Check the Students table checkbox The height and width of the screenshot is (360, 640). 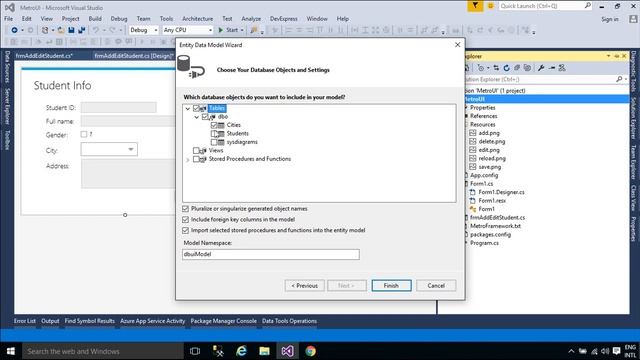pyautogui.click(x=214, y=133)
